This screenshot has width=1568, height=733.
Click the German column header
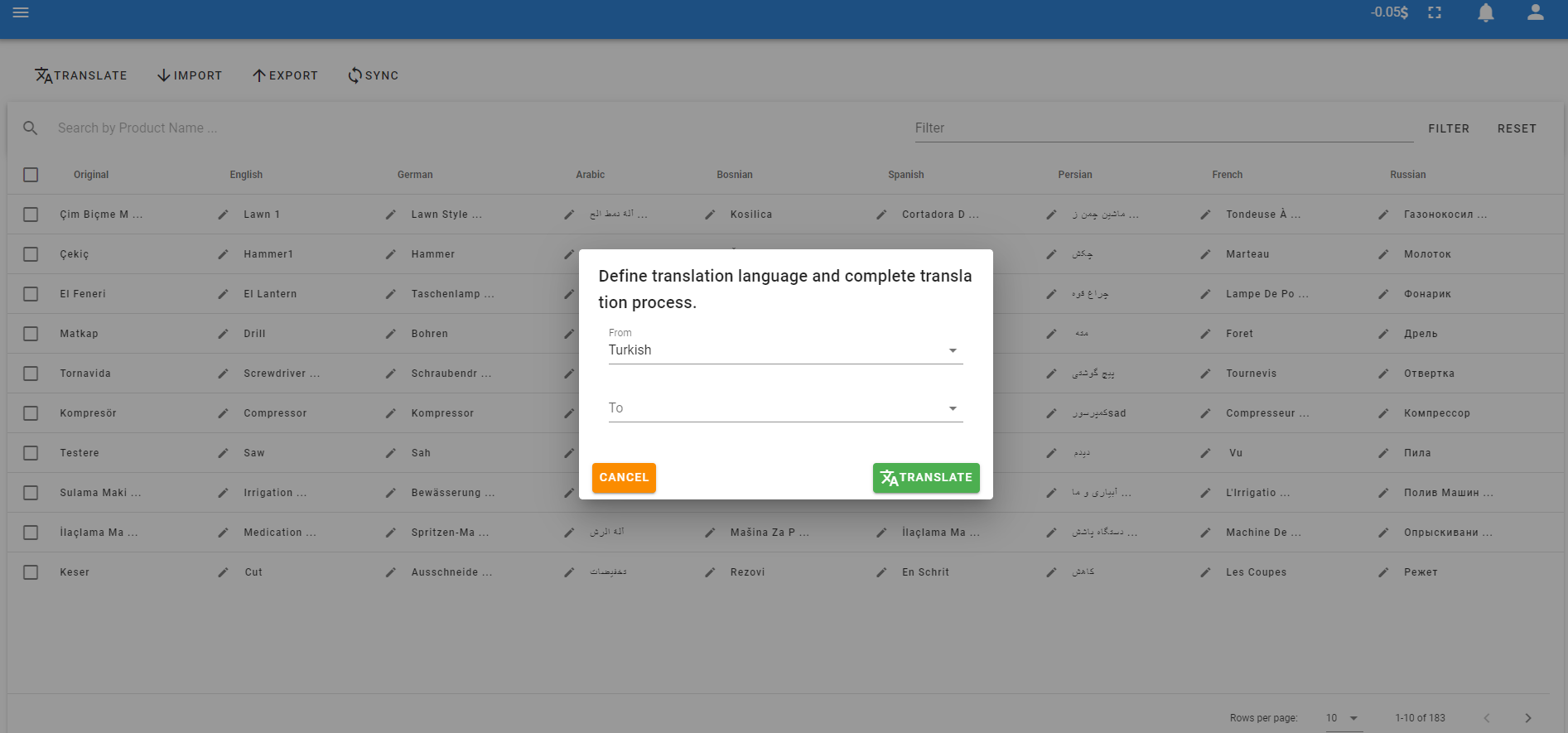[x=415, y=175]
